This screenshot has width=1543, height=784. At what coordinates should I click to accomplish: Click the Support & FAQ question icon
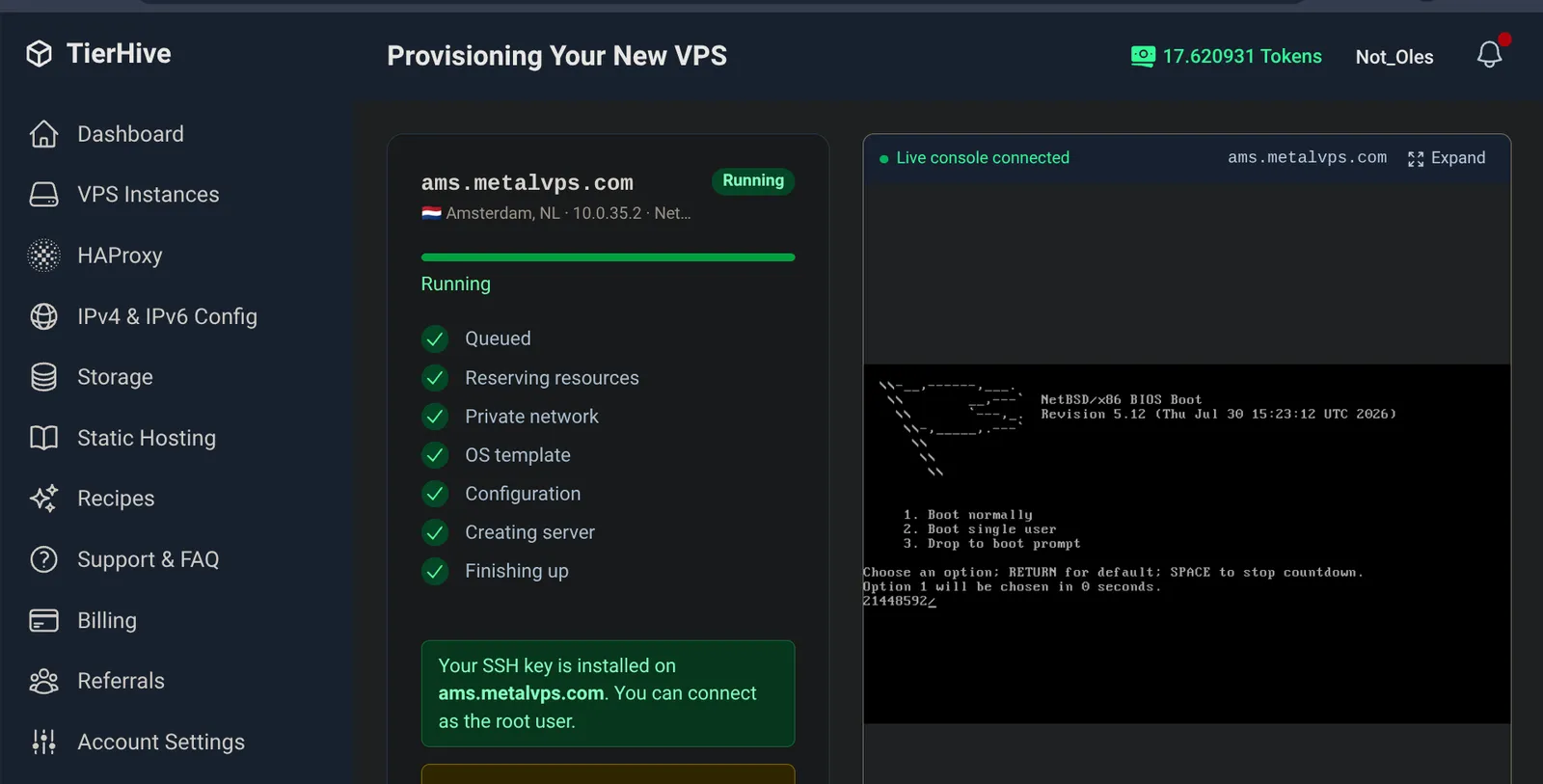pos(43,559)
